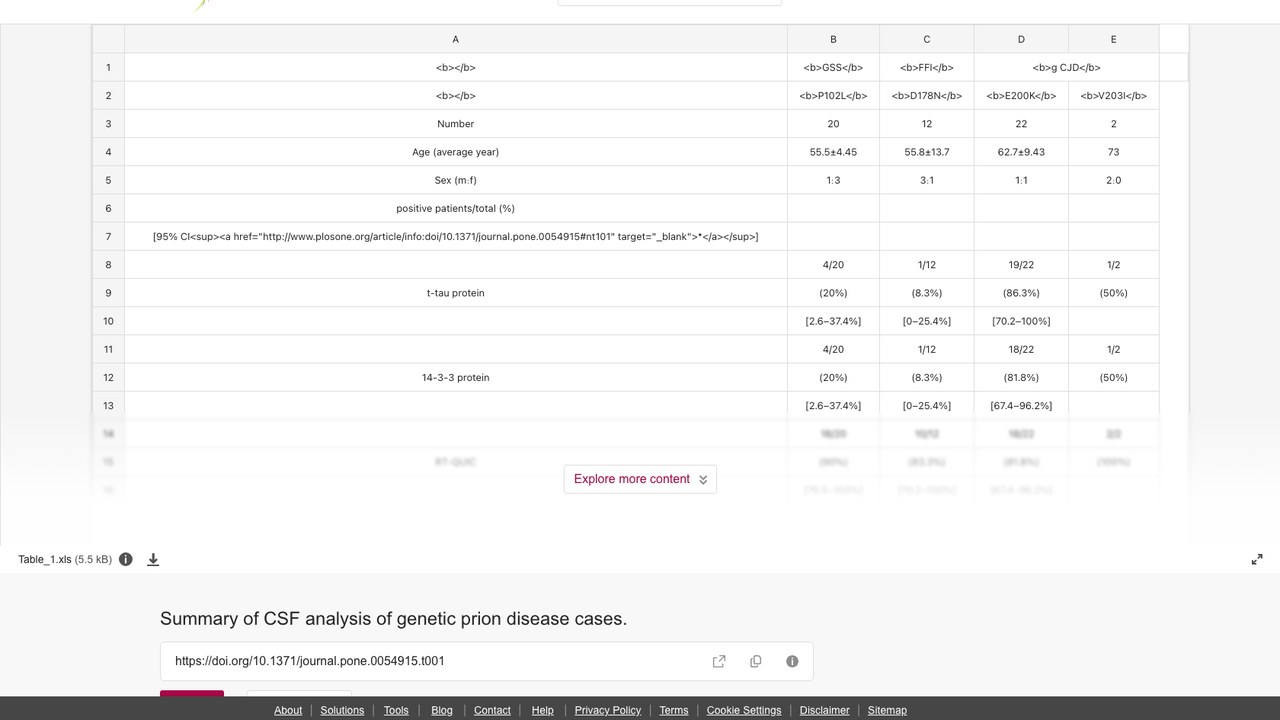
Task: Open the About footer link
Action: 288,710
